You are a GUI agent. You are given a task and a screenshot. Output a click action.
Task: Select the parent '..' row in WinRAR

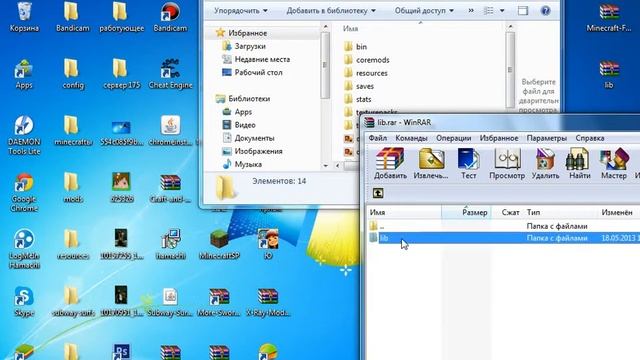[503, 226]
